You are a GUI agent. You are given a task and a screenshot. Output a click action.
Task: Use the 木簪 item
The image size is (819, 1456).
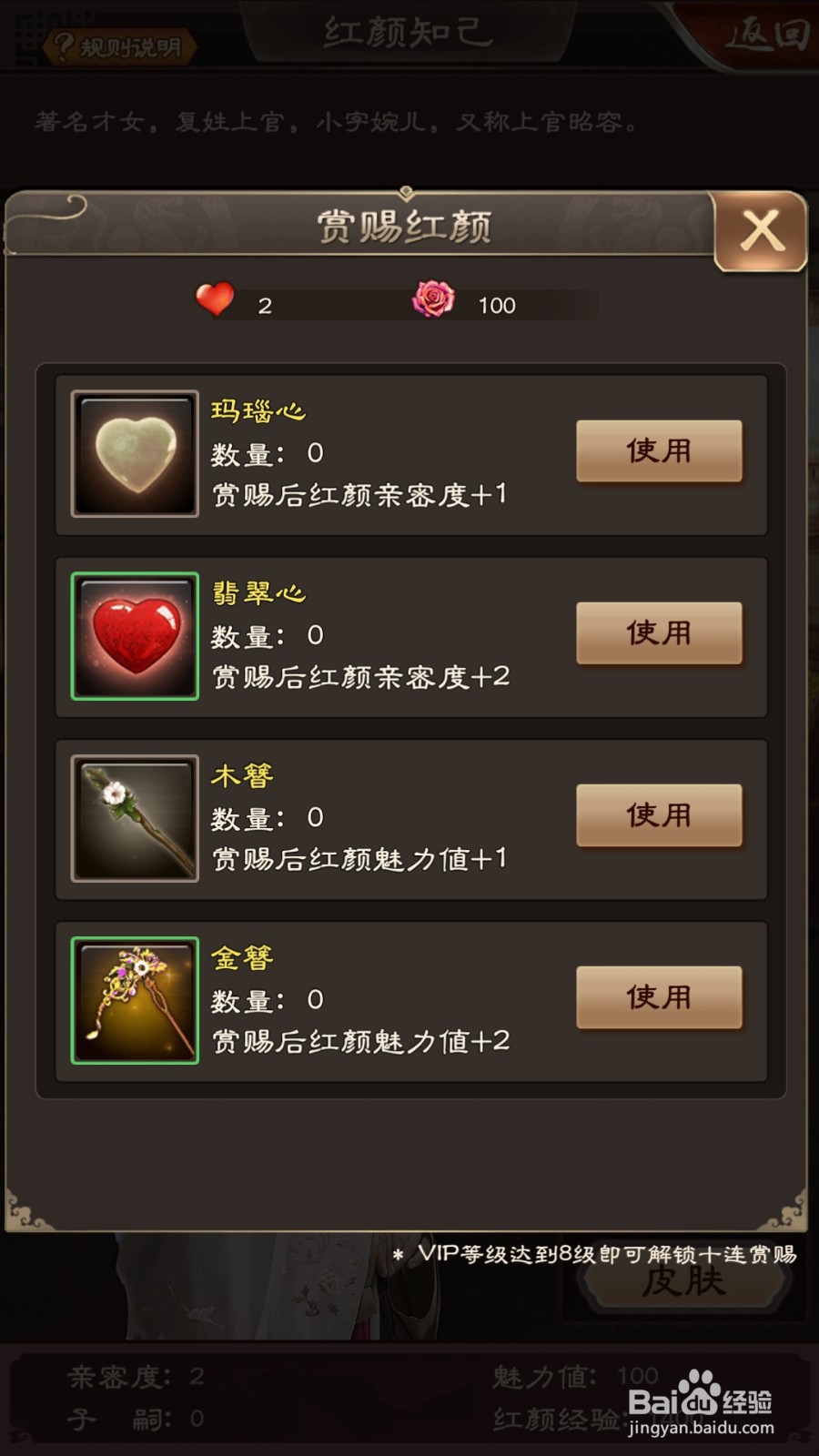[x=660, y=815]
